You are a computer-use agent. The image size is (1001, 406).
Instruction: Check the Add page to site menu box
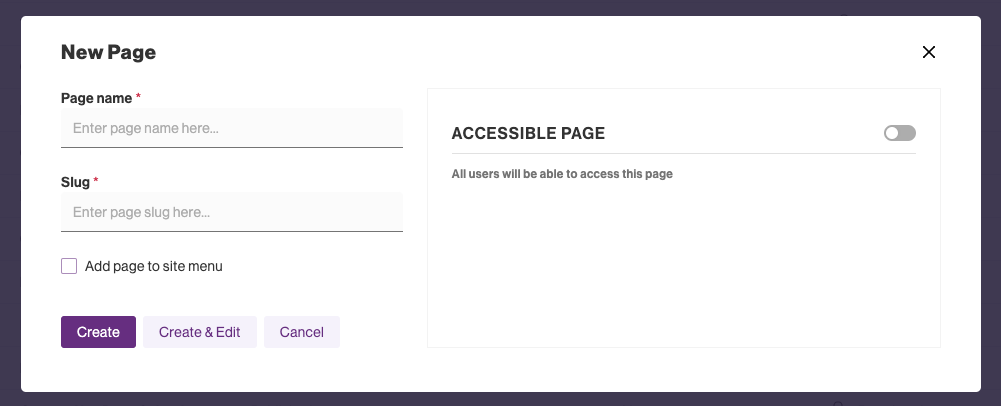[69, 266]
